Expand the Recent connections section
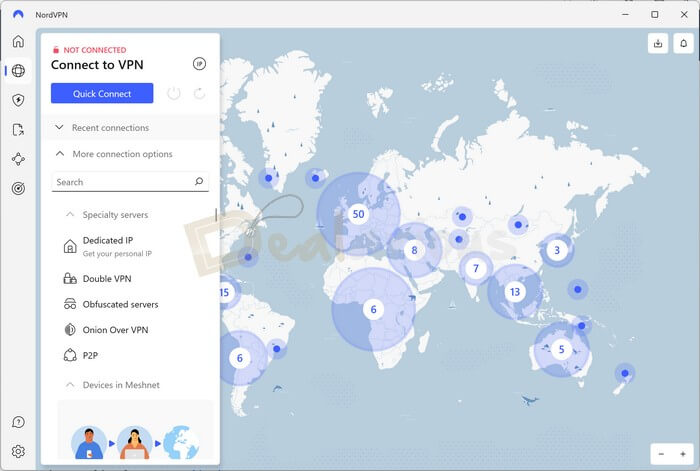This screenshot has height=471, width=700. 130,128
